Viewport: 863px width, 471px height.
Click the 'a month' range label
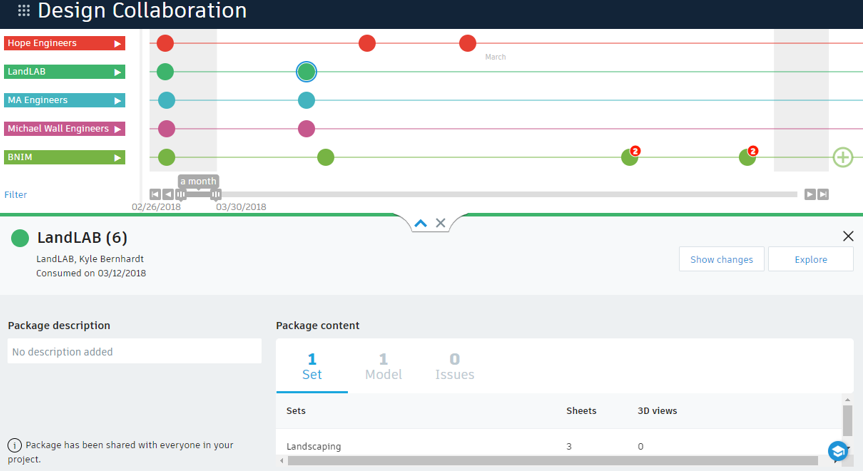tap(198, 181)
